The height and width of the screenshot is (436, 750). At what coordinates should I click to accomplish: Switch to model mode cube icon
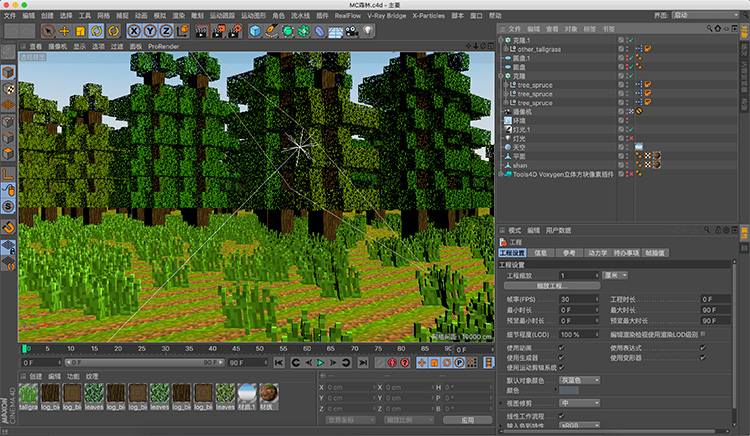tap(8, 73)
